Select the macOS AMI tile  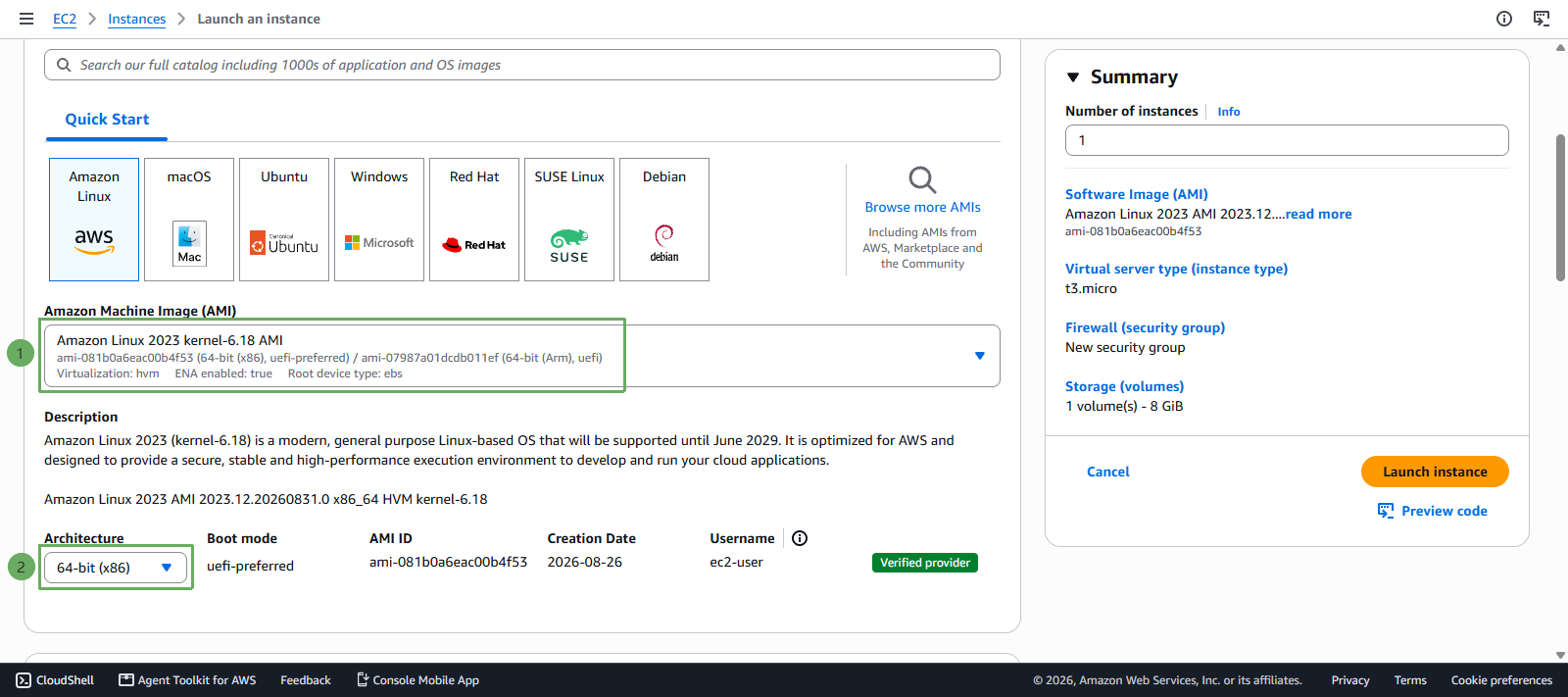tap(189, 220)
